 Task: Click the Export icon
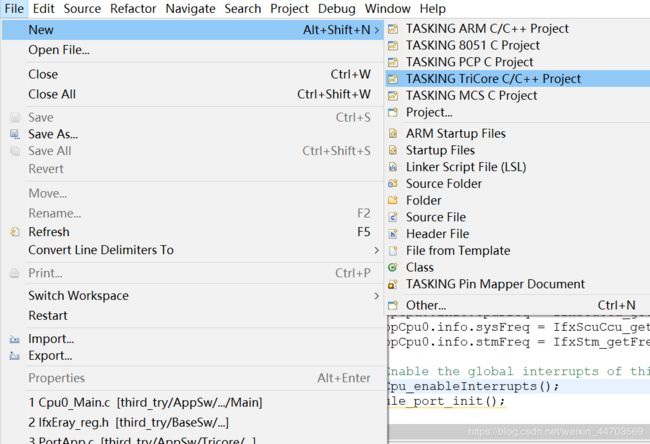click(x=15, y=356)
